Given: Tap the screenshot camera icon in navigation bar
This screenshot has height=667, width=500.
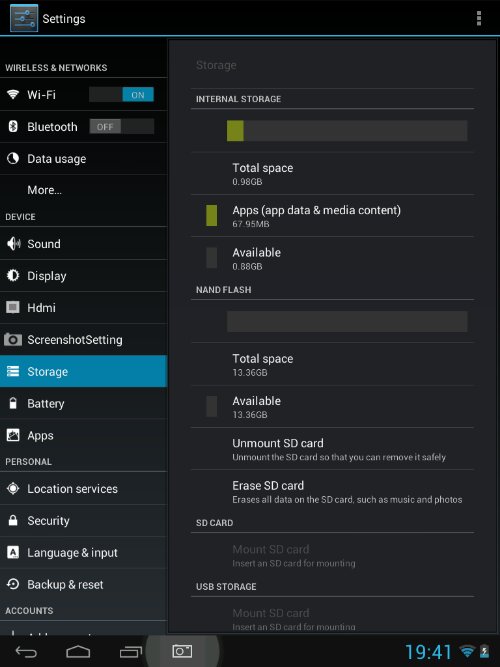Looking at the screenshot, I should pos(182,651).
